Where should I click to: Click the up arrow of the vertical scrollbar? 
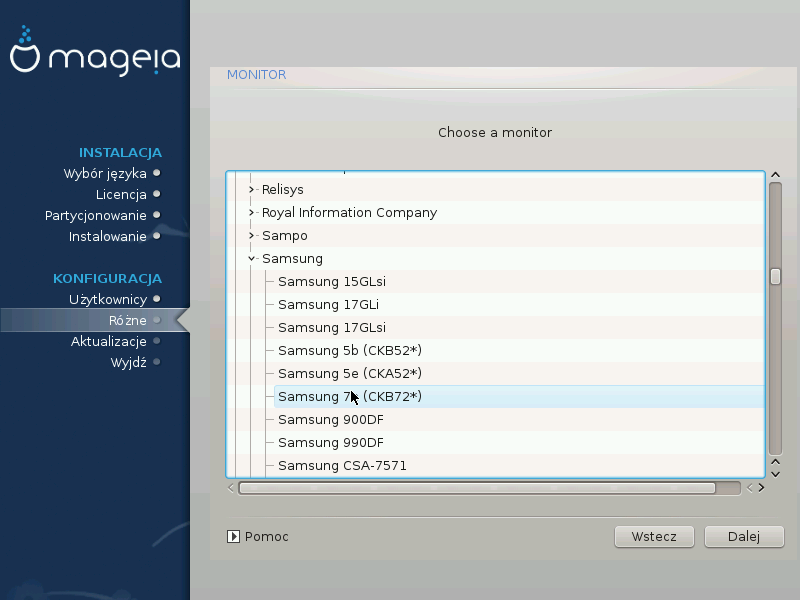tap(776, 175)
